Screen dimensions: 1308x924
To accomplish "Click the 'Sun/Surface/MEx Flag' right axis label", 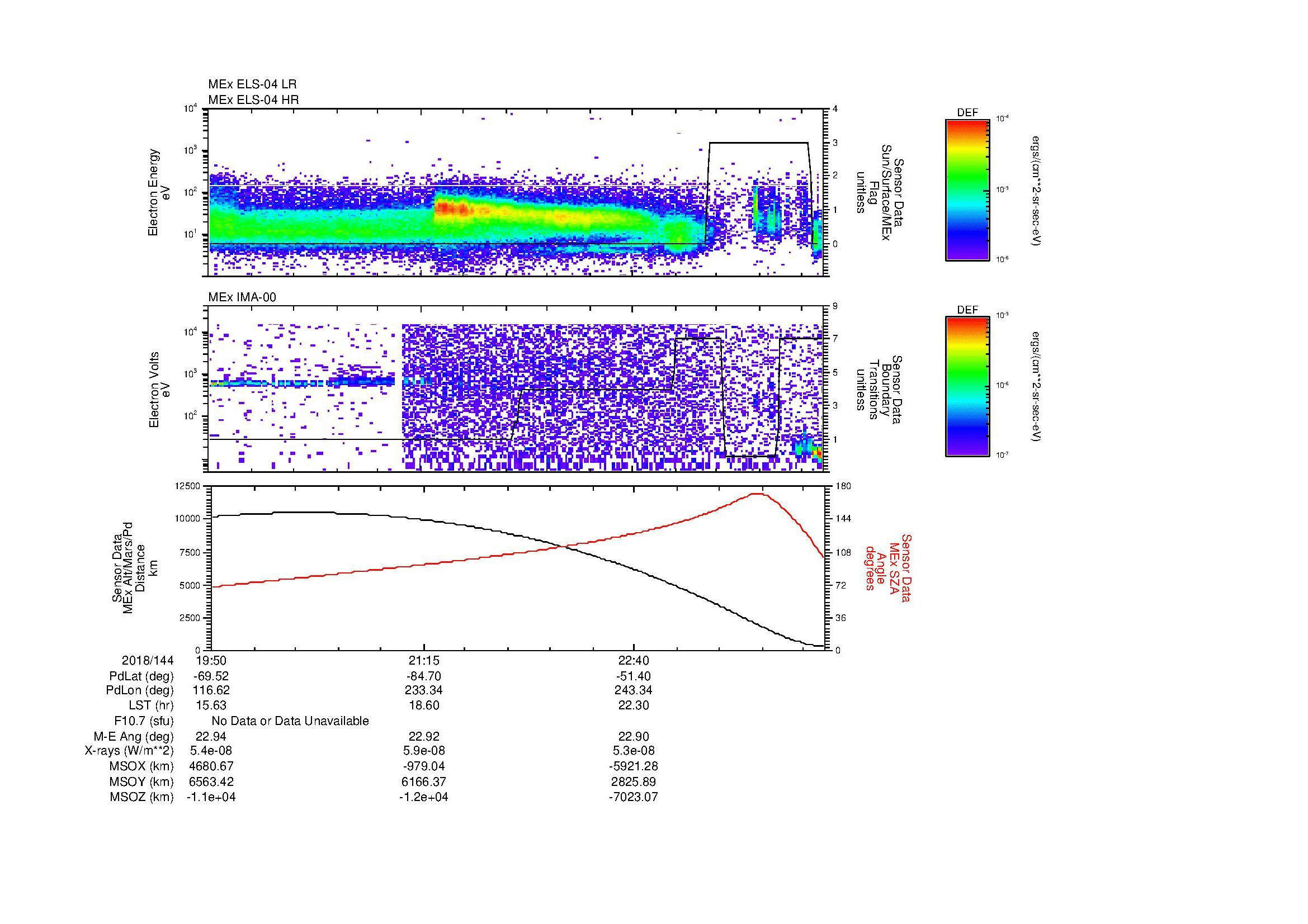I will tap(880, 192).
